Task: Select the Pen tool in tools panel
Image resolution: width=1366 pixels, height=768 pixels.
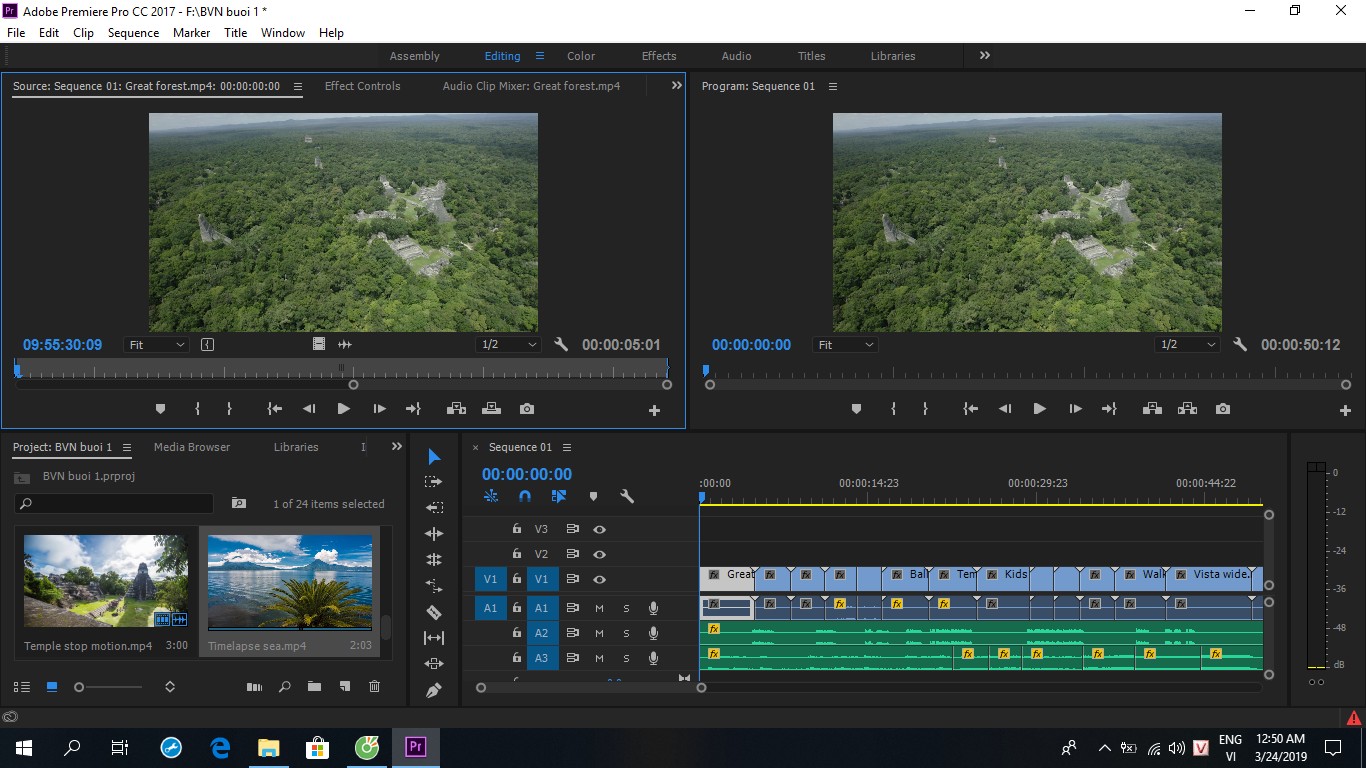Action: pos(434,690)
